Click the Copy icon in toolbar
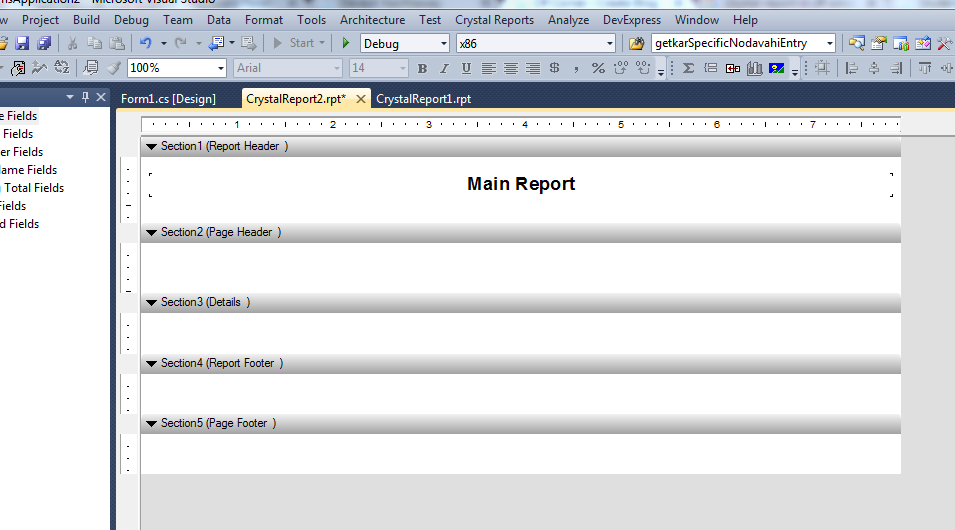This screenshot has width=955, height=530. coord(94,43)
